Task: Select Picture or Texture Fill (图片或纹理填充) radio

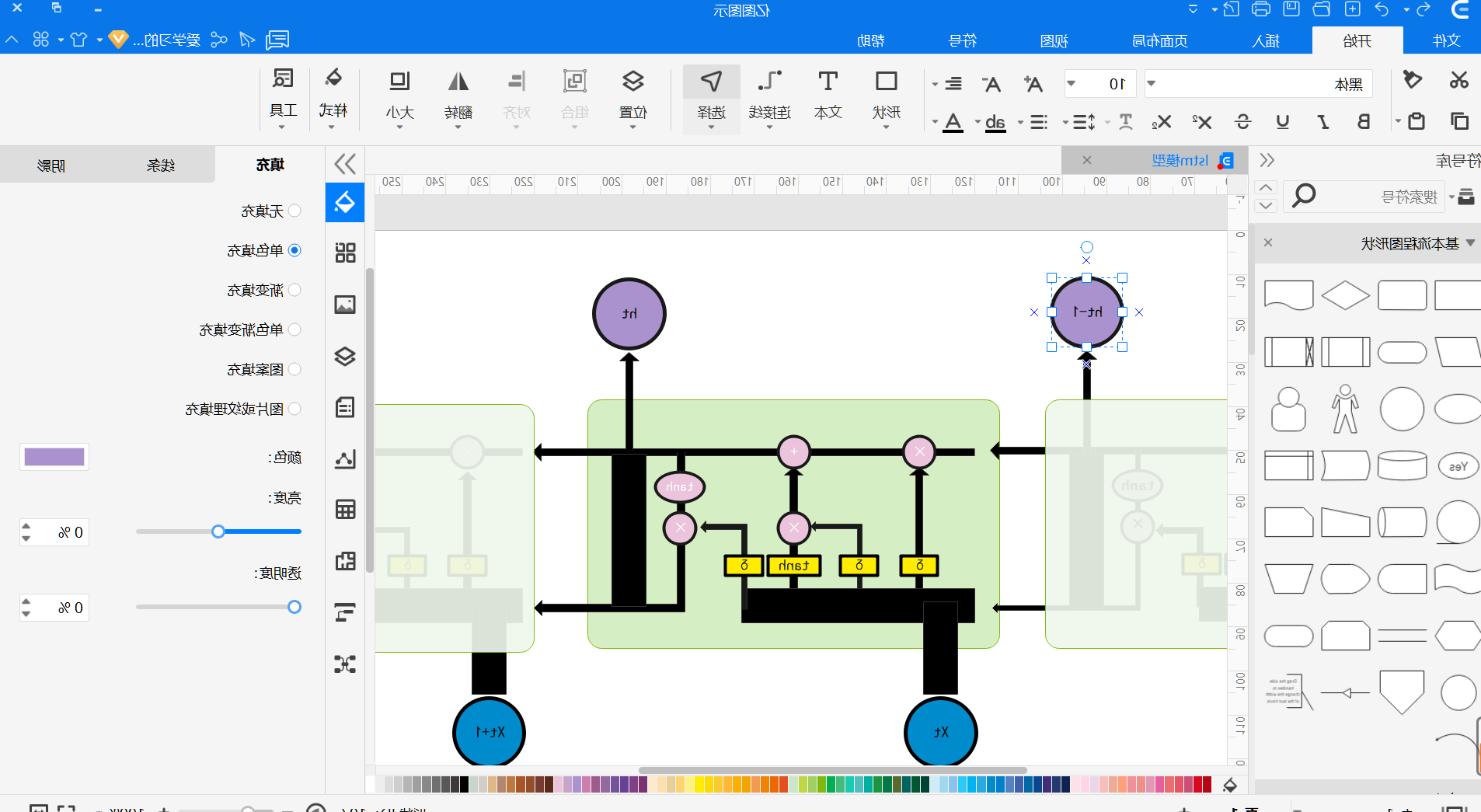Action: (x=294, y=409)
